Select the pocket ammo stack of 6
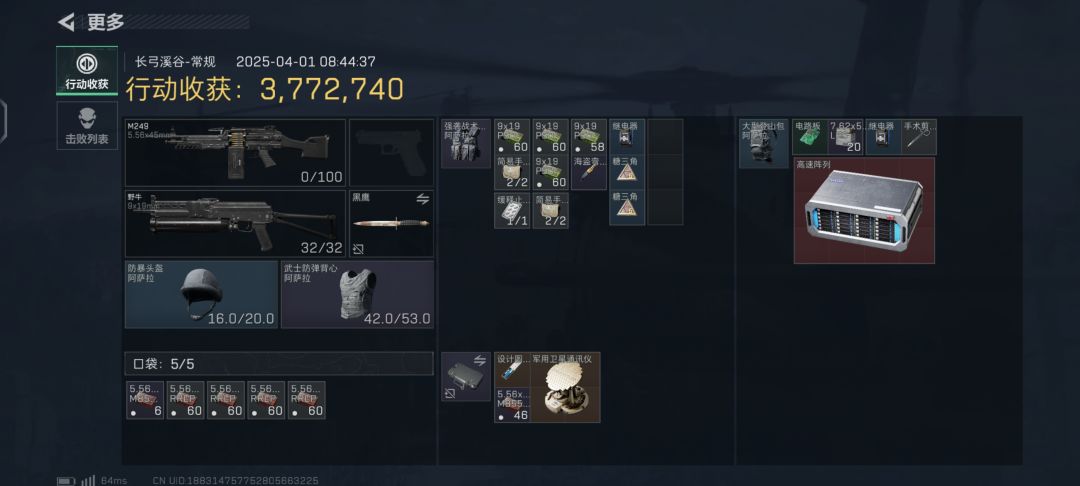This screenshot has width=1080, height=486. pyautogui.click(x=145, y=400)
